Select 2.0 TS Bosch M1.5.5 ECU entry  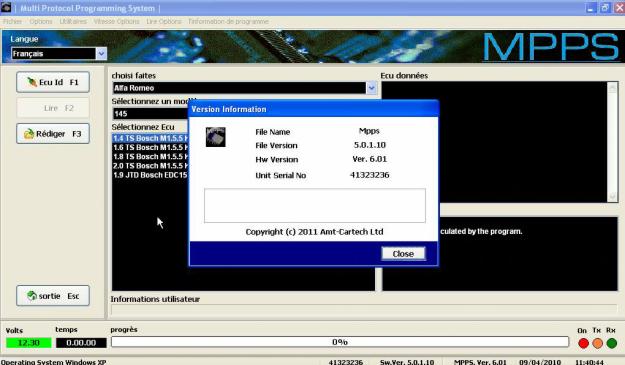[150, 166]
